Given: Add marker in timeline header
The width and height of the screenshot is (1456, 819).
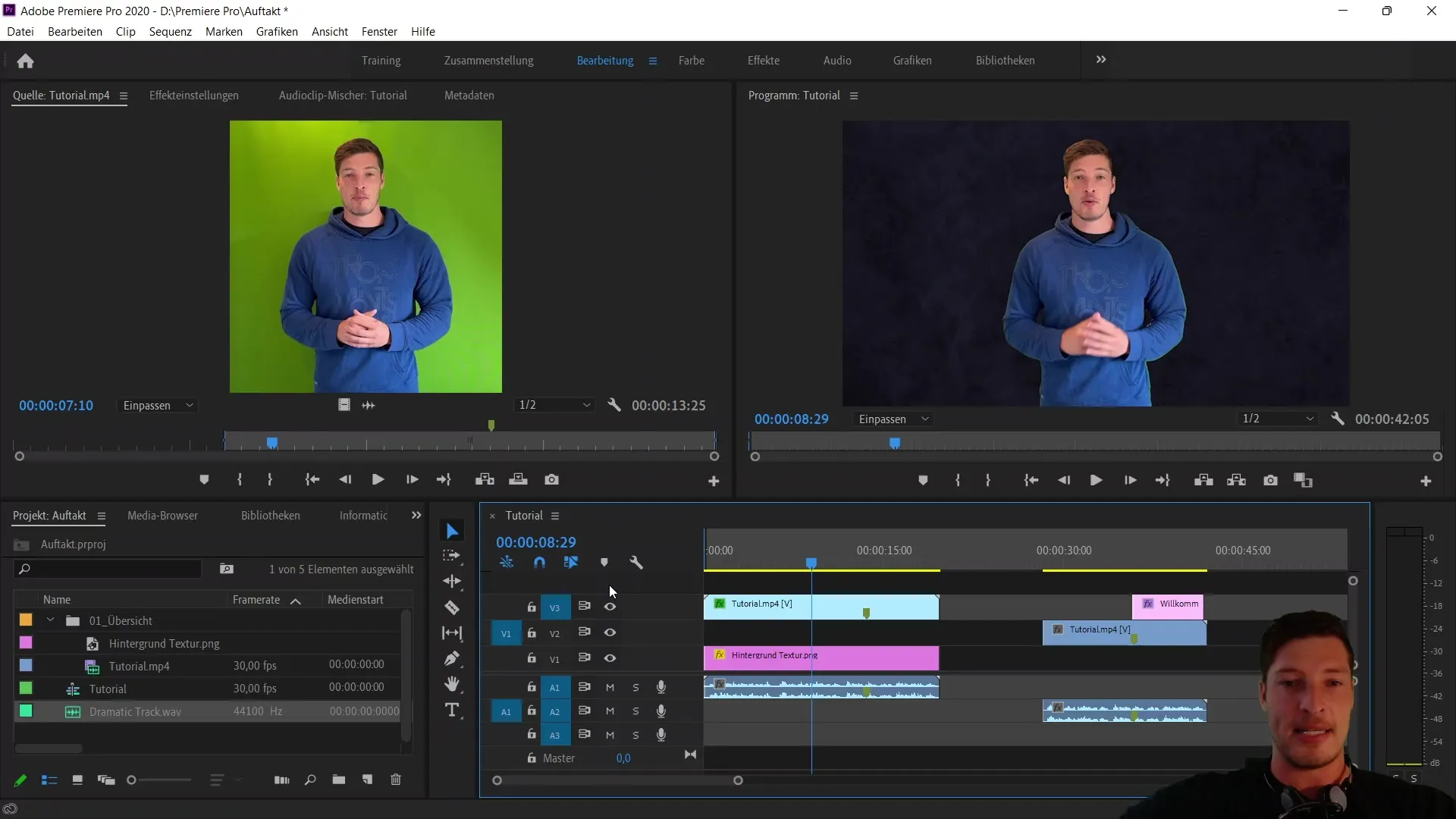Looking at the screenshot, I should coord(604,563).
